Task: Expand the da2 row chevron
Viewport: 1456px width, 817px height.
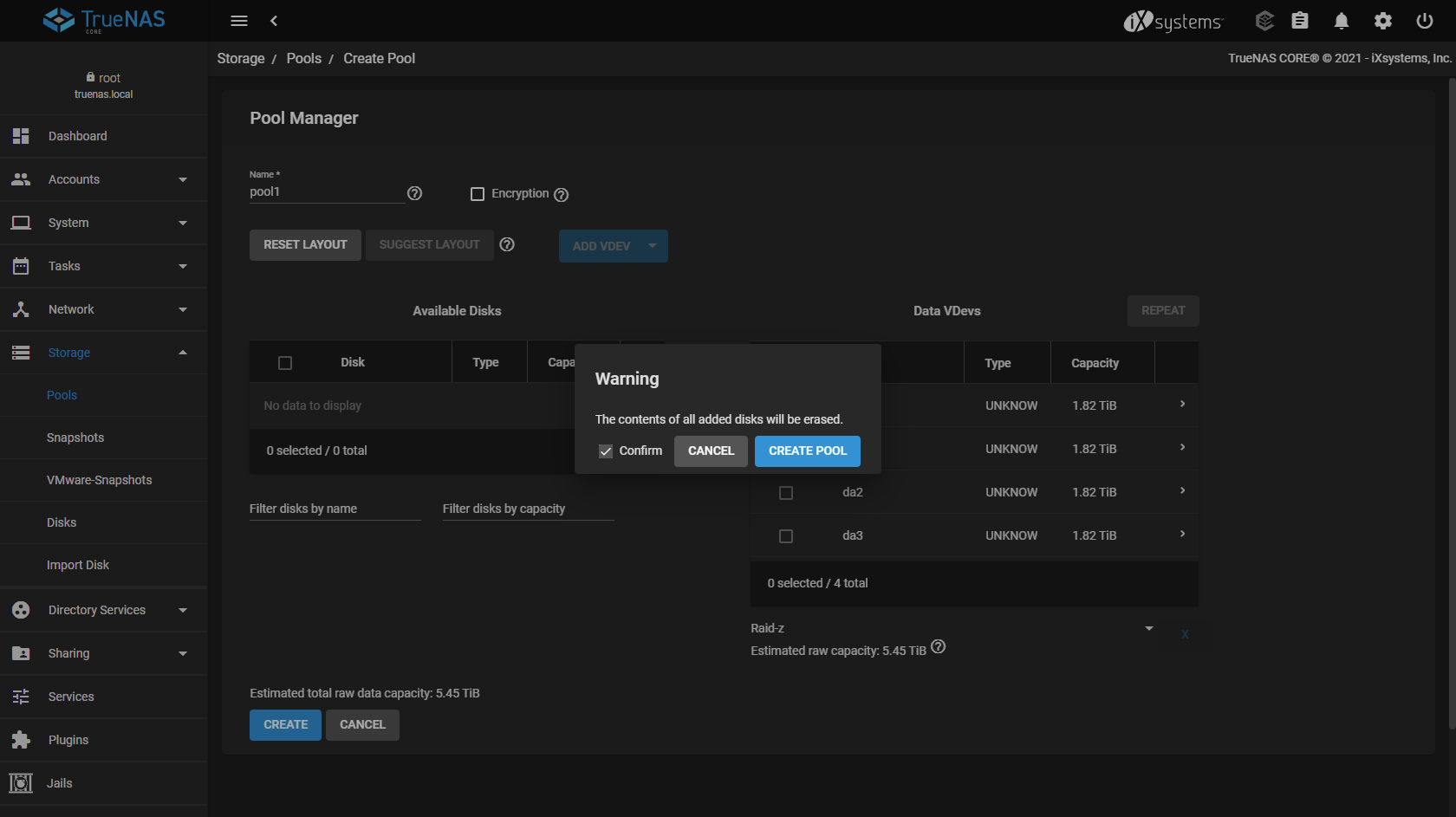Action: (1183, 490)
